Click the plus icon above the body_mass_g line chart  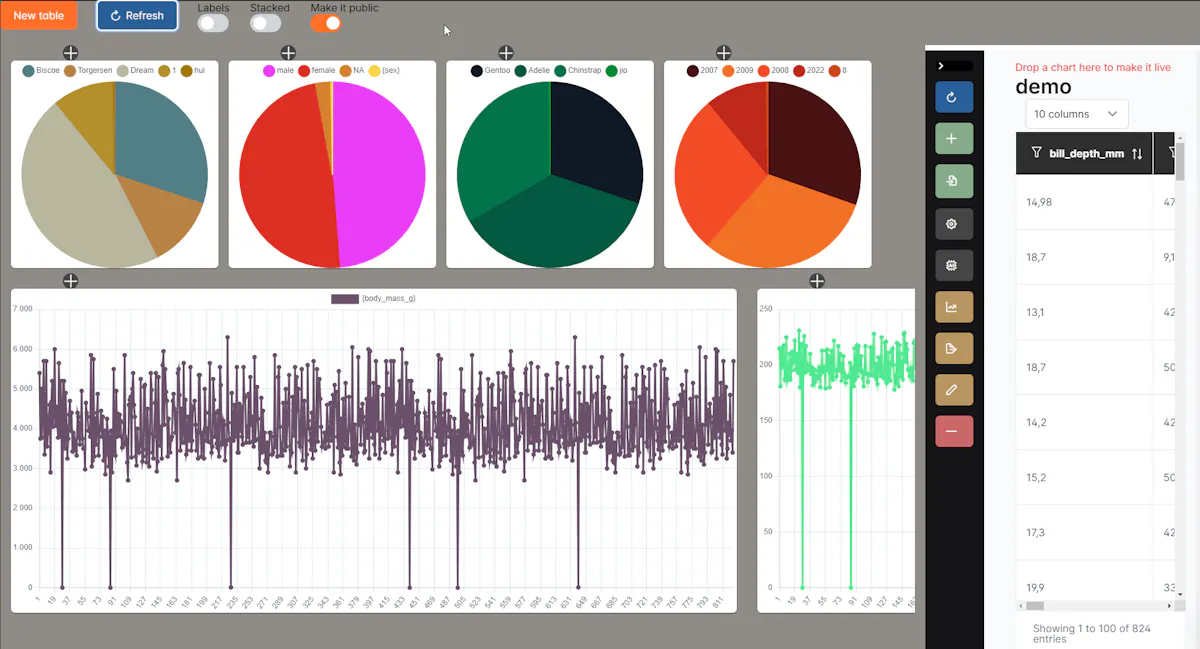(x=71, y=281)
